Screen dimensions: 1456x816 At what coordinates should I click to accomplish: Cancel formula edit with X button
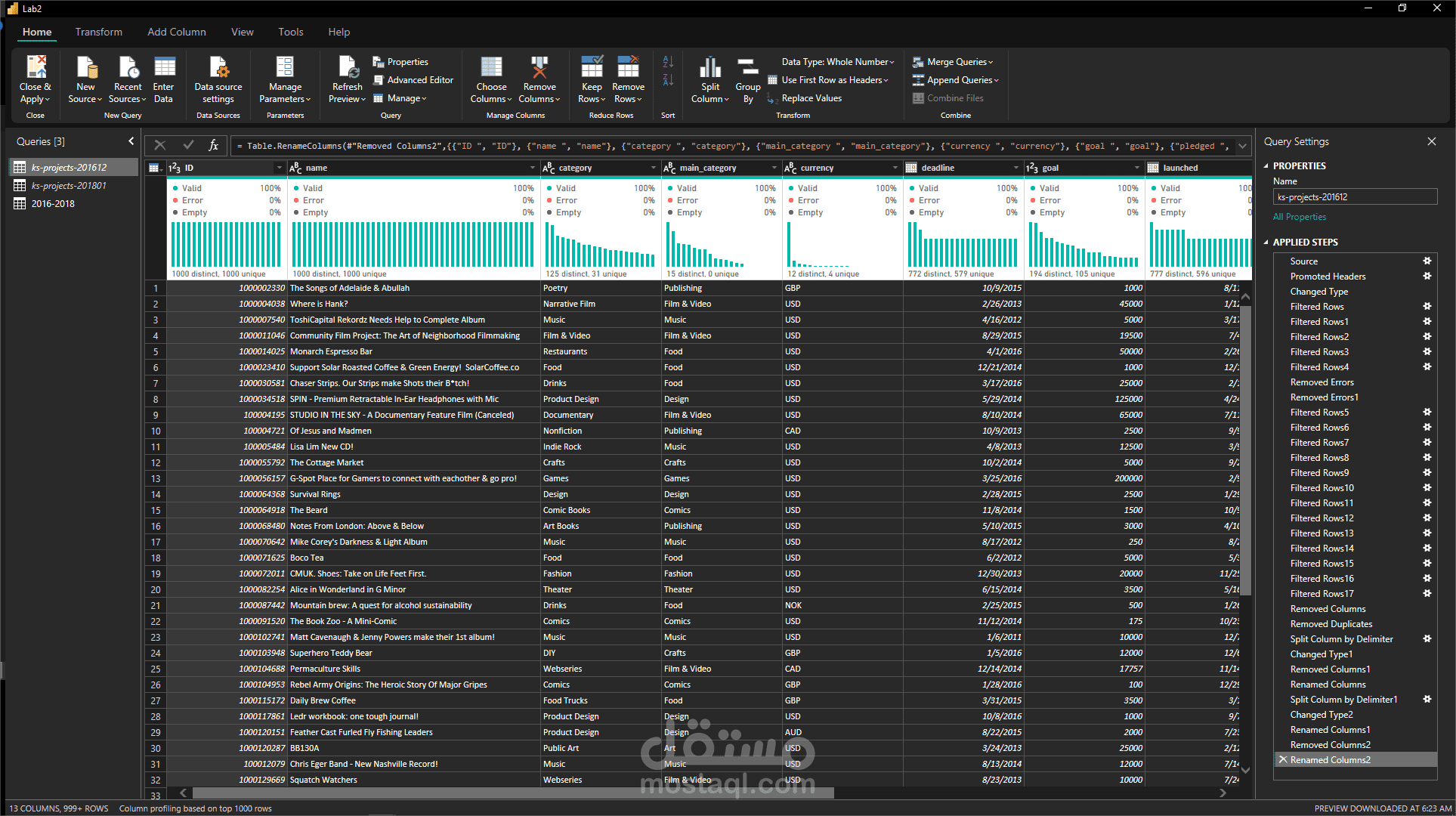(160, 145)
